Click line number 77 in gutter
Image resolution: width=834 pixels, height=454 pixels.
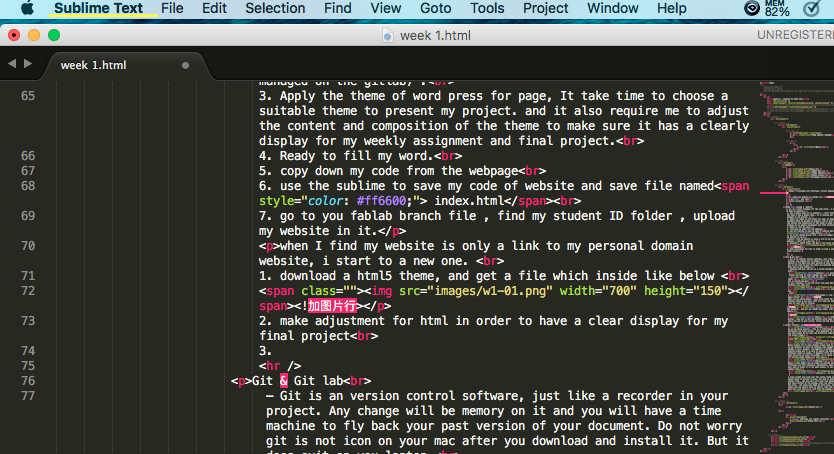pyautogui.click(x=28, y=396)
